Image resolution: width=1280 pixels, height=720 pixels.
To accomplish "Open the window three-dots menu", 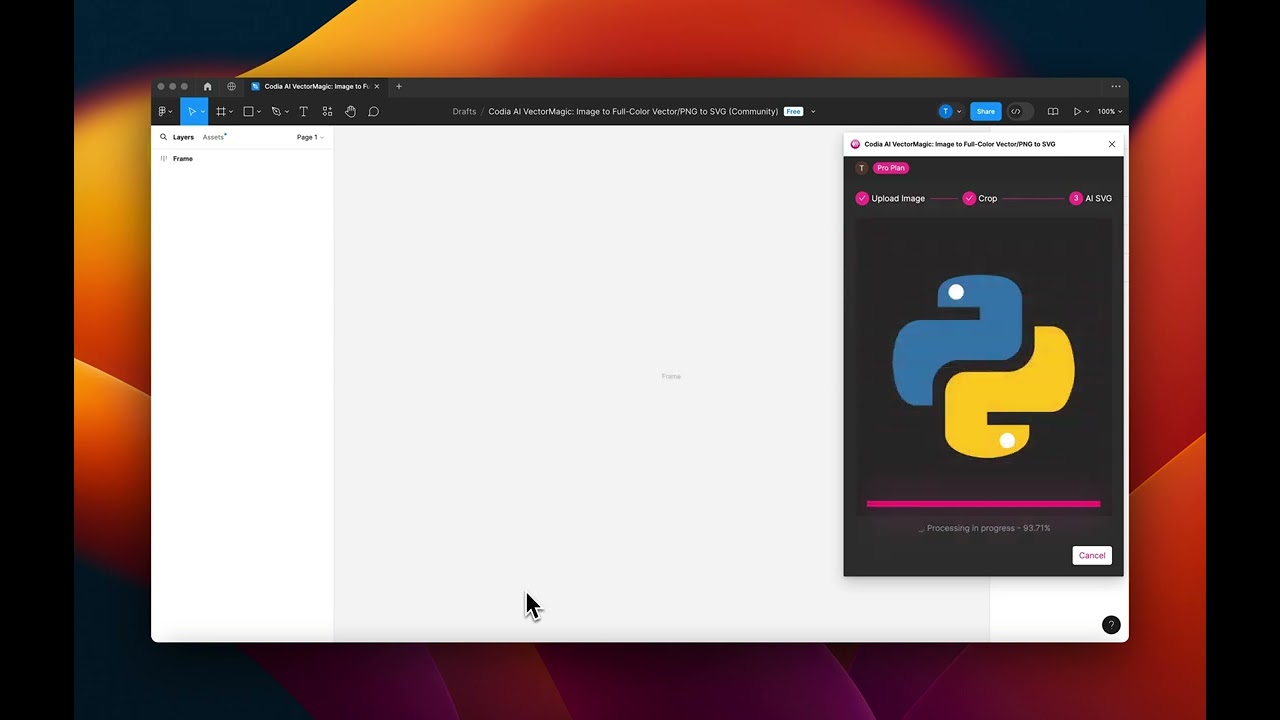I will (1116, 86).
